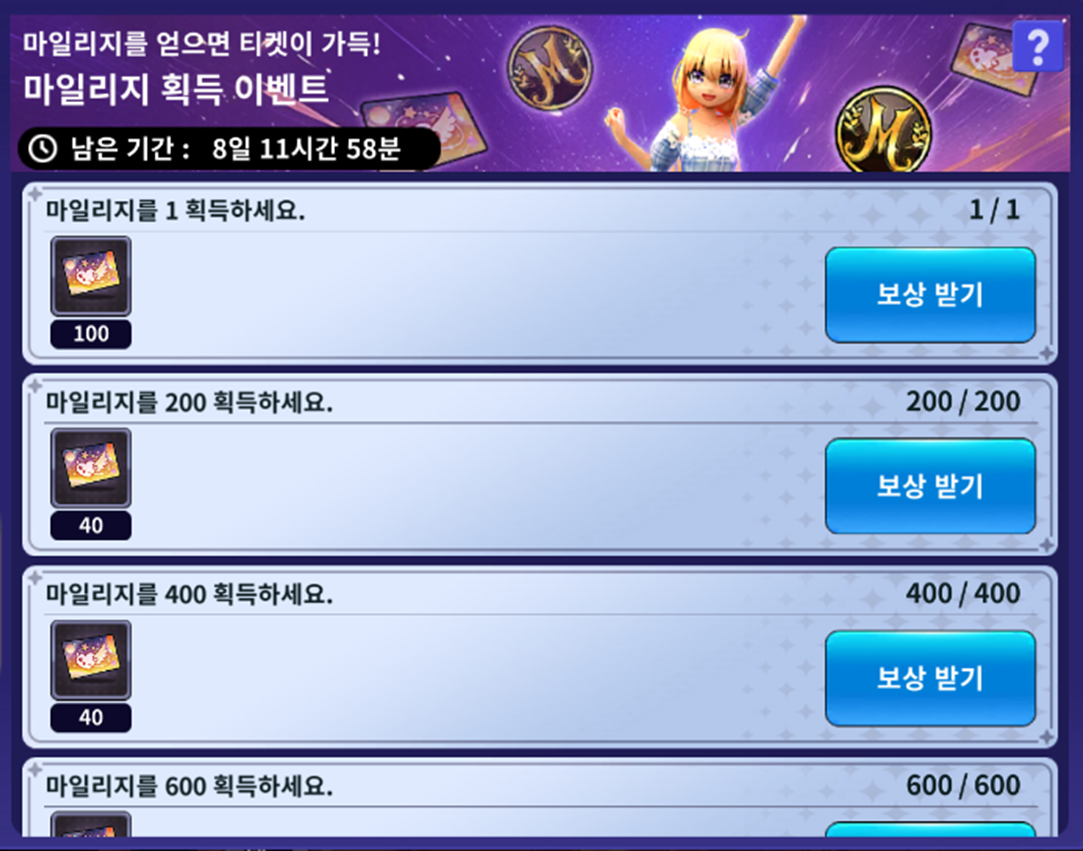Click the 남은 기간 remaining time pill
Image resolution: width=1083 pixels, height=851 pixels.
pyautogui.click(x=229, y=148)
